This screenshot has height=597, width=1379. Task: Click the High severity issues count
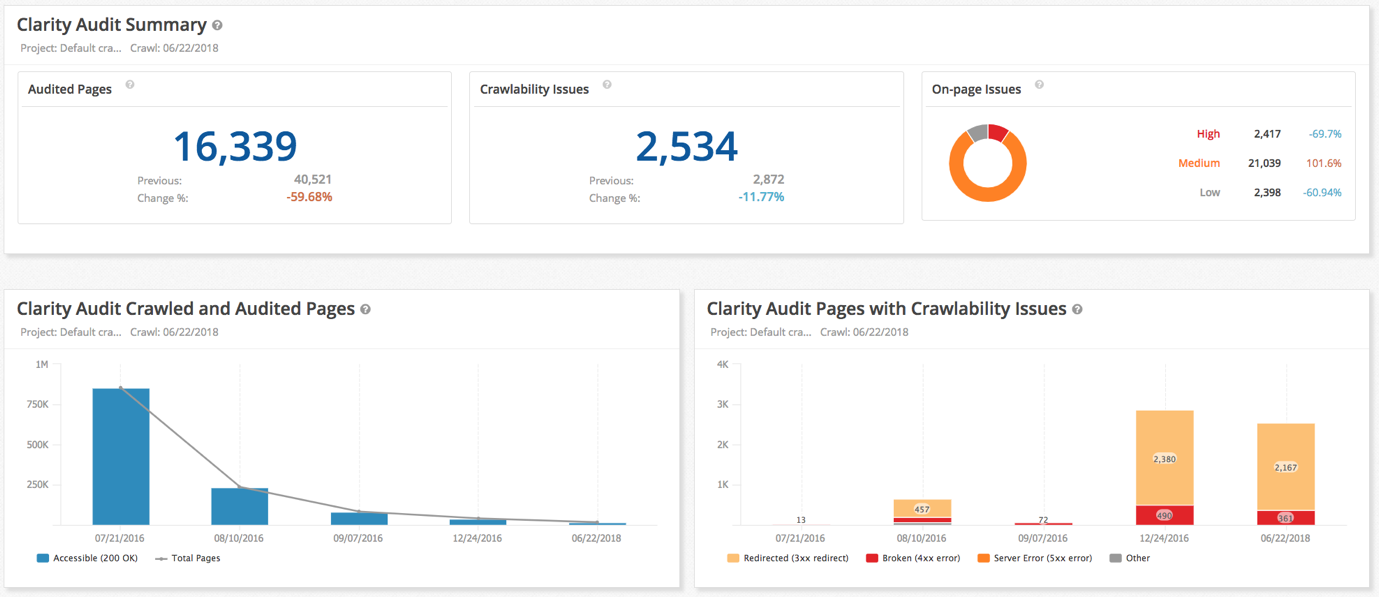click(x=1268, y=133)
